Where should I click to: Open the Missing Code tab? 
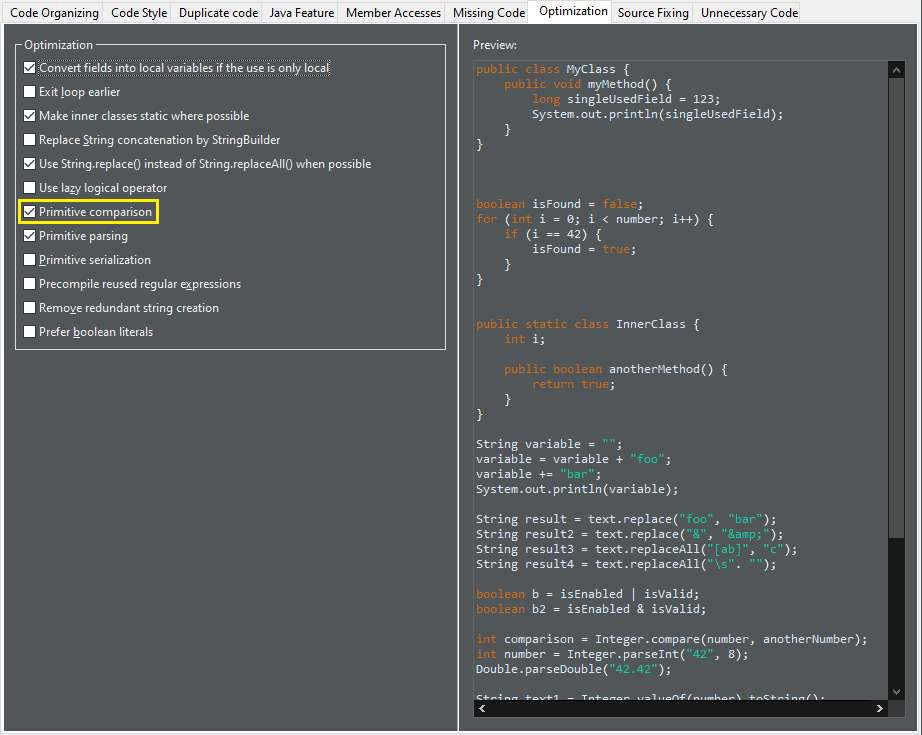coord(489,13)
